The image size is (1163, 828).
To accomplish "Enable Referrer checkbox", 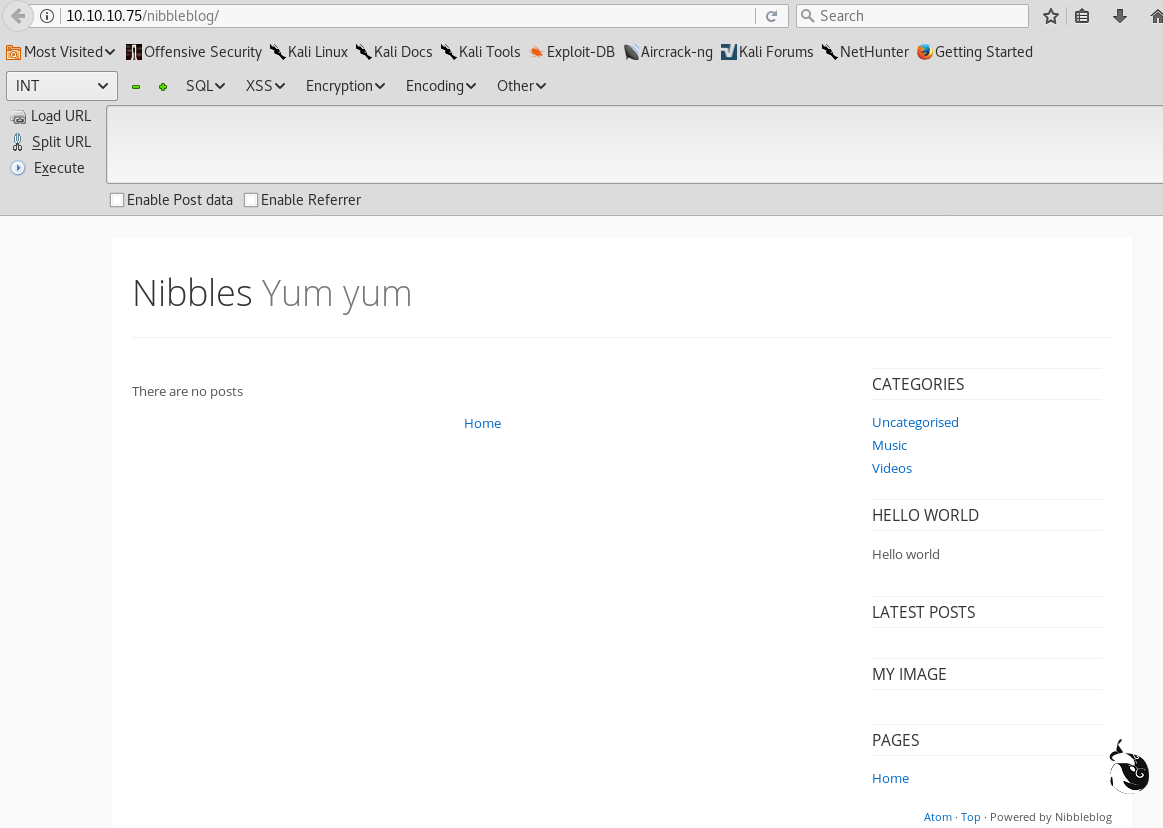I will 251,200.
